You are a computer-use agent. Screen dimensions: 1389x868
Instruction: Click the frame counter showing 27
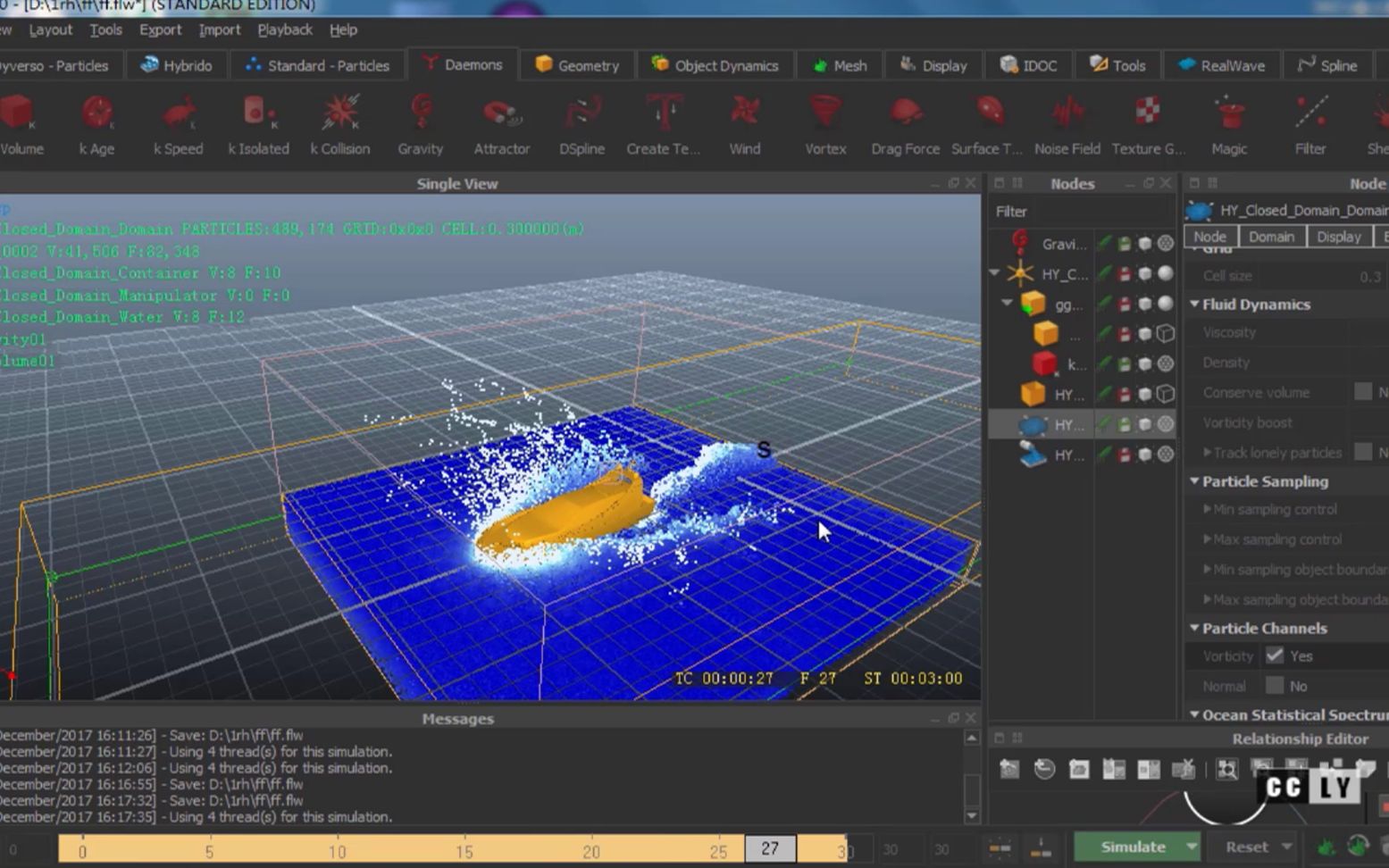pyautogui.click(x=769, y=849)
